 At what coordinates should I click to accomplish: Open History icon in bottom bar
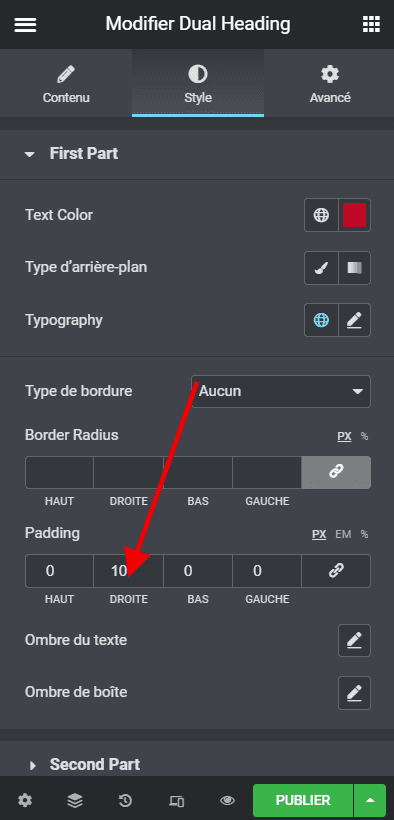(125, 800)
